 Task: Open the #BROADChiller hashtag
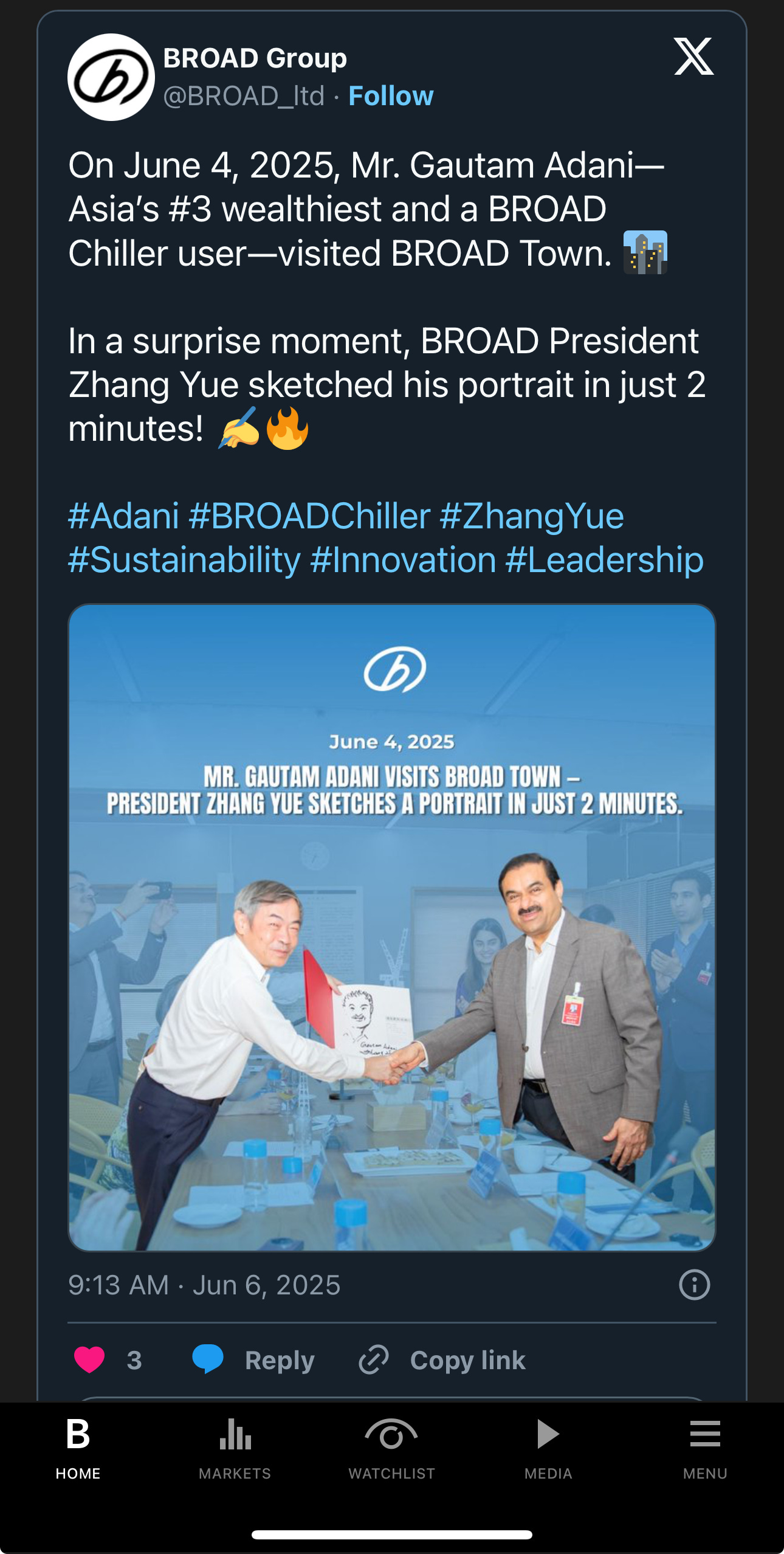coord(309,516)
